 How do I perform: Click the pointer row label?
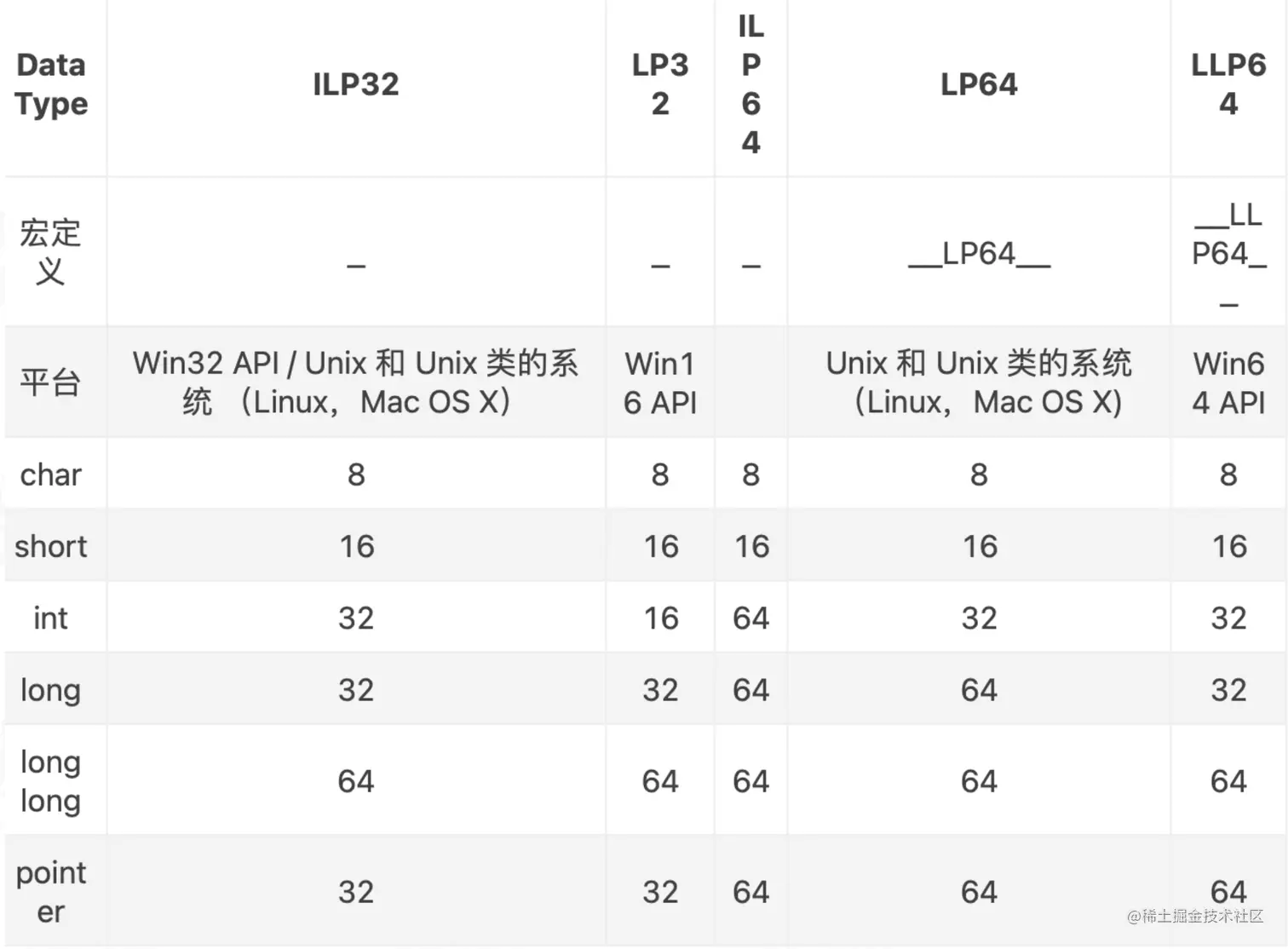pyautogui.click(x=51, y=892)
